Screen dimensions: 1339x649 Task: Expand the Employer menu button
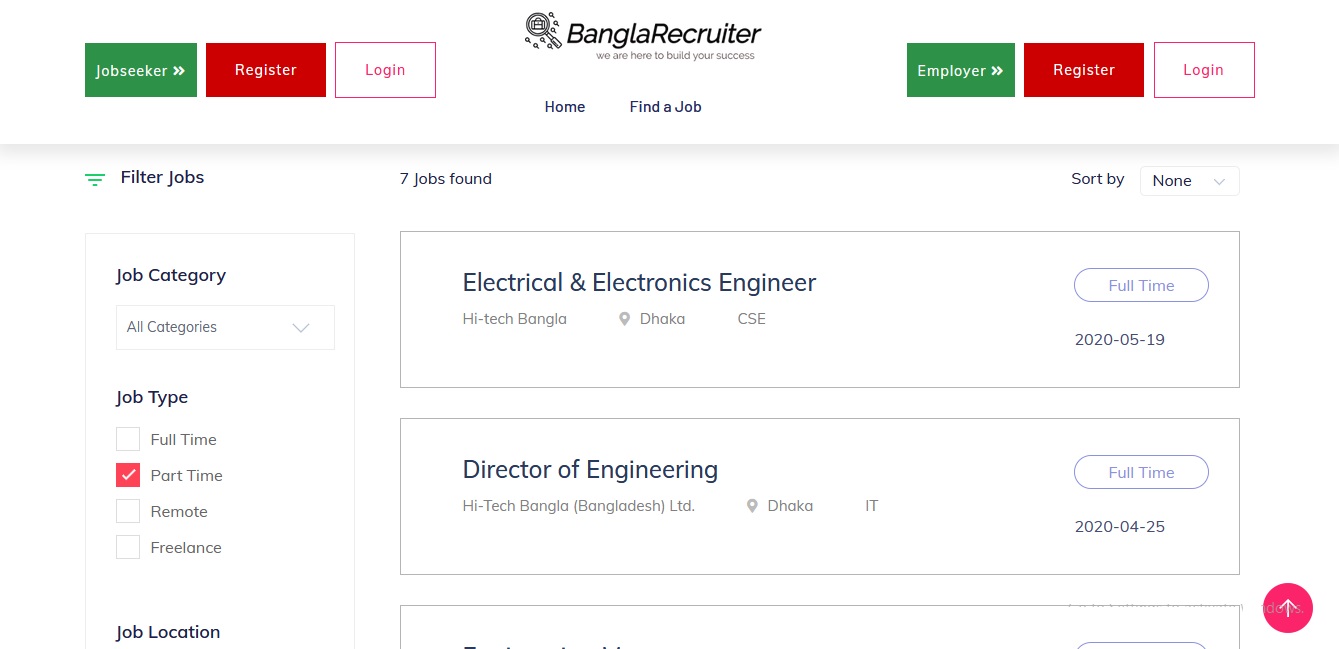(960, 70)
